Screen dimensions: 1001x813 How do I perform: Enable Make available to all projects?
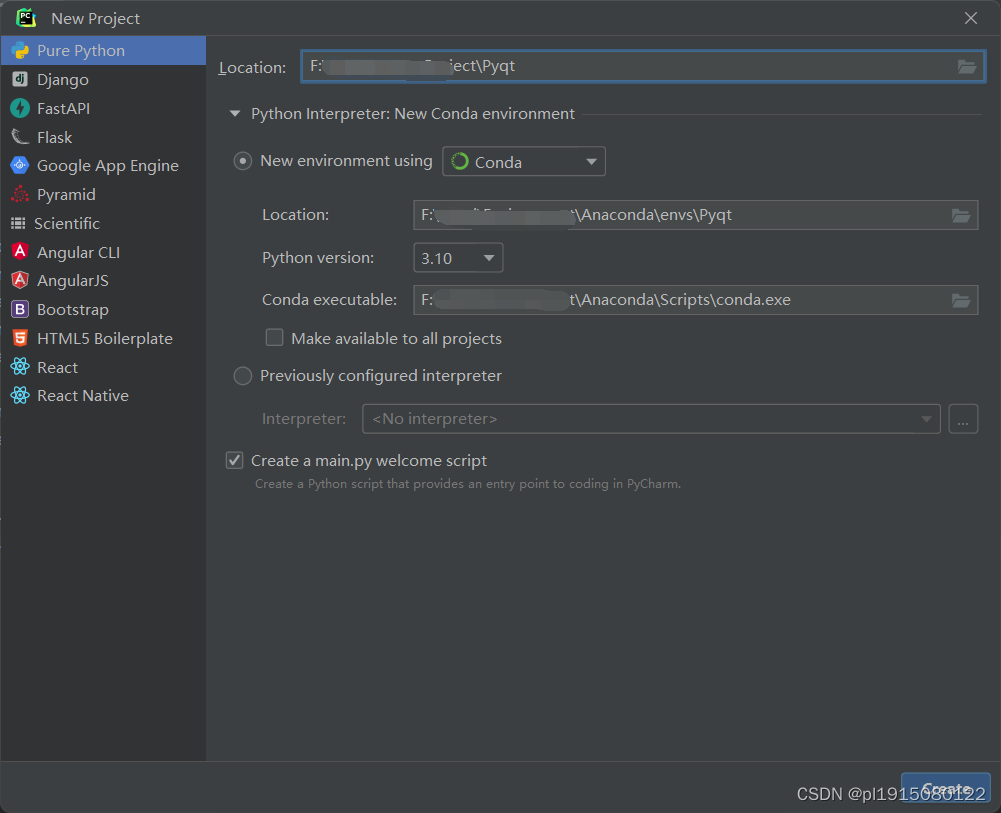(275, 338)
